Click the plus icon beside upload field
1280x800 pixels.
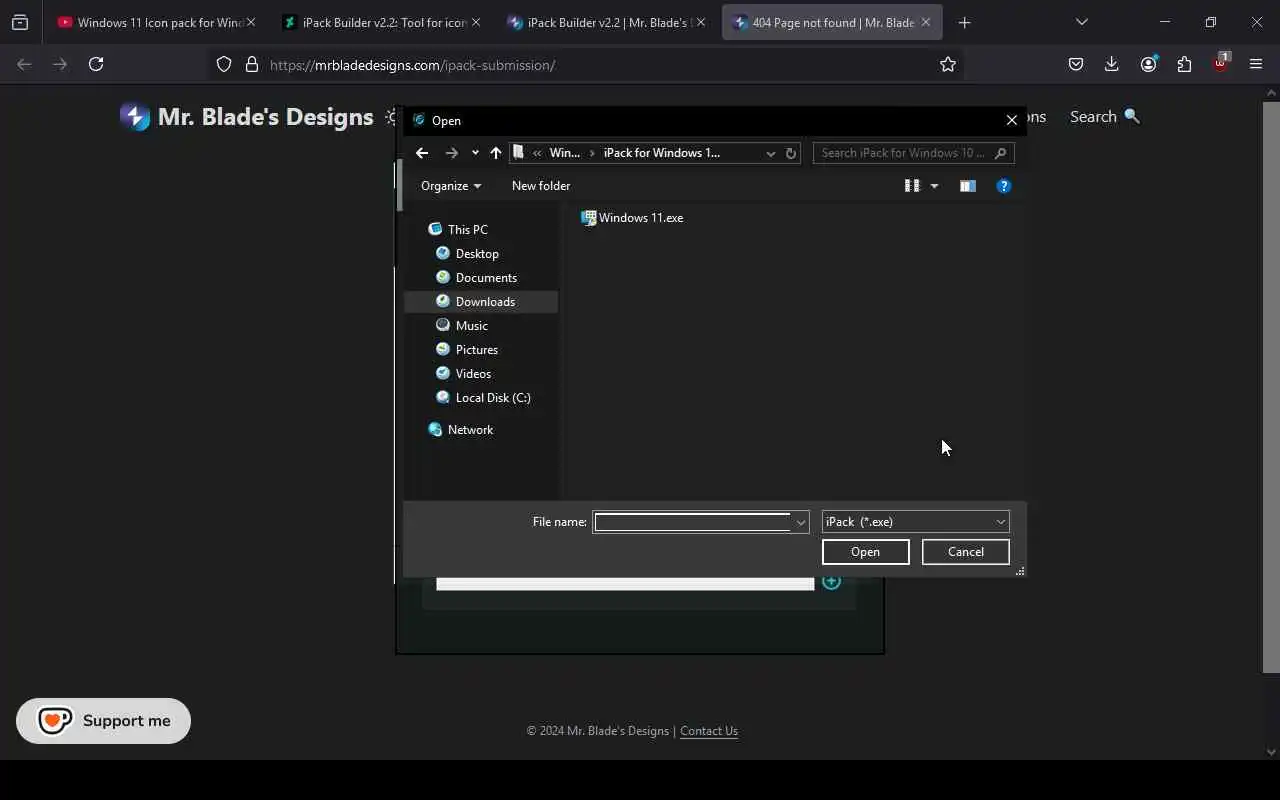click(x=831, y=581)
